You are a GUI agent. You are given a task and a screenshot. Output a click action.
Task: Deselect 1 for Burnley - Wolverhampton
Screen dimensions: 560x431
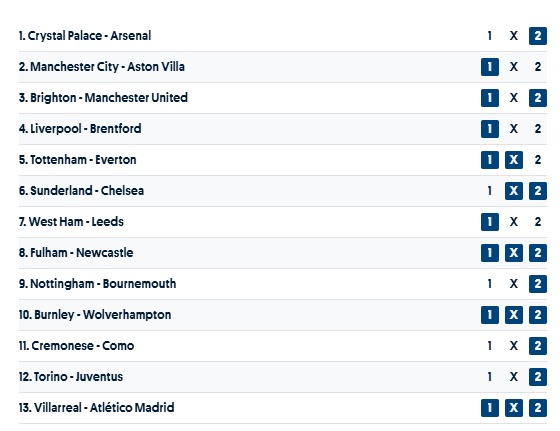(x=490, y=315)
